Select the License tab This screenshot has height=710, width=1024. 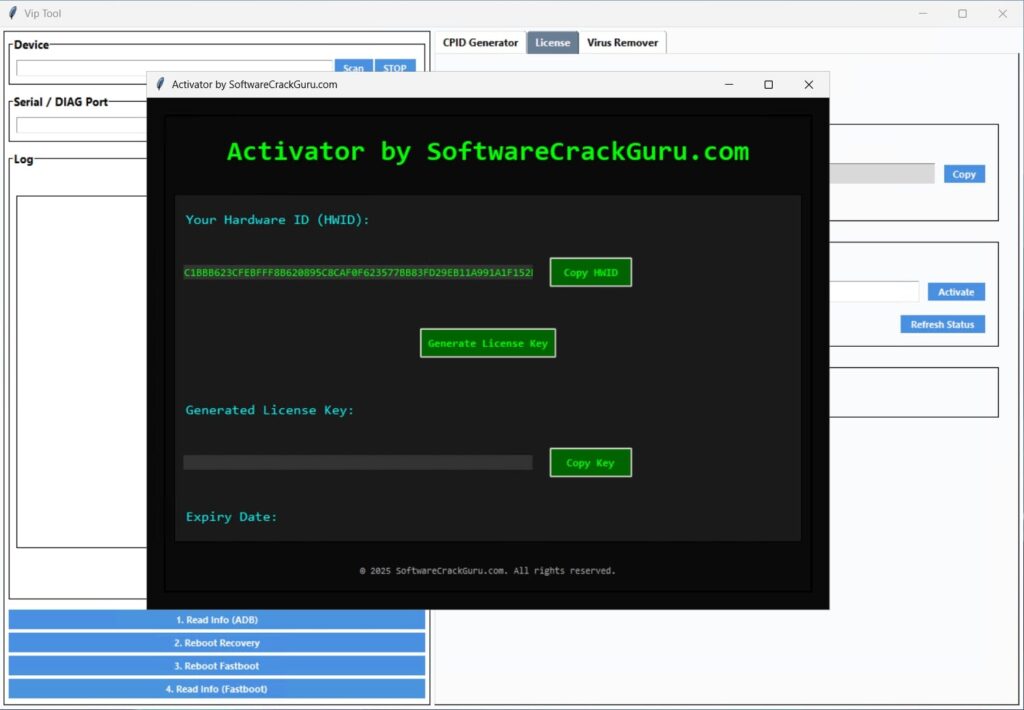[552, 43]
